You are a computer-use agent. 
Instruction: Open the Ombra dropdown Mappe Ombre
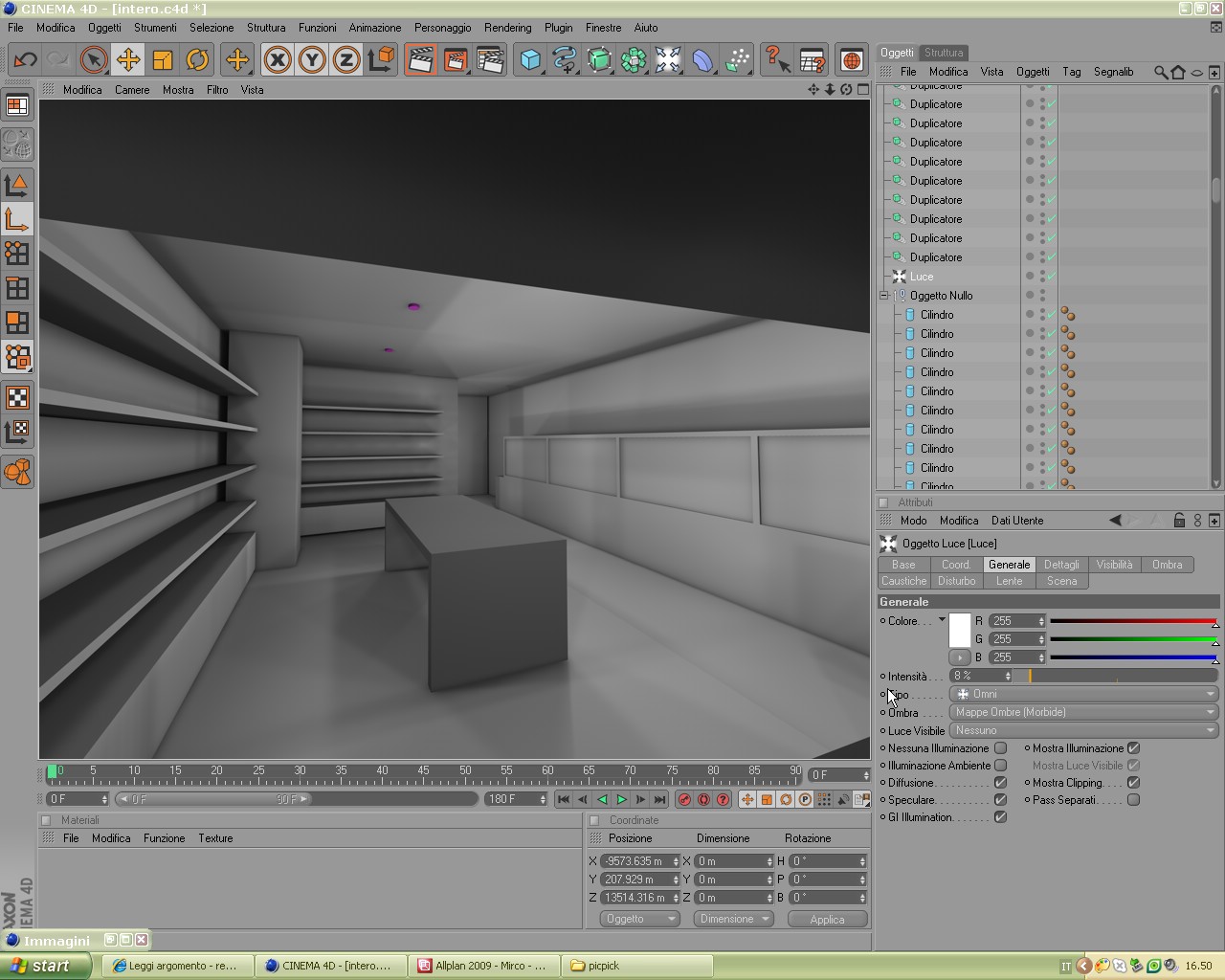coord(1084,712)
